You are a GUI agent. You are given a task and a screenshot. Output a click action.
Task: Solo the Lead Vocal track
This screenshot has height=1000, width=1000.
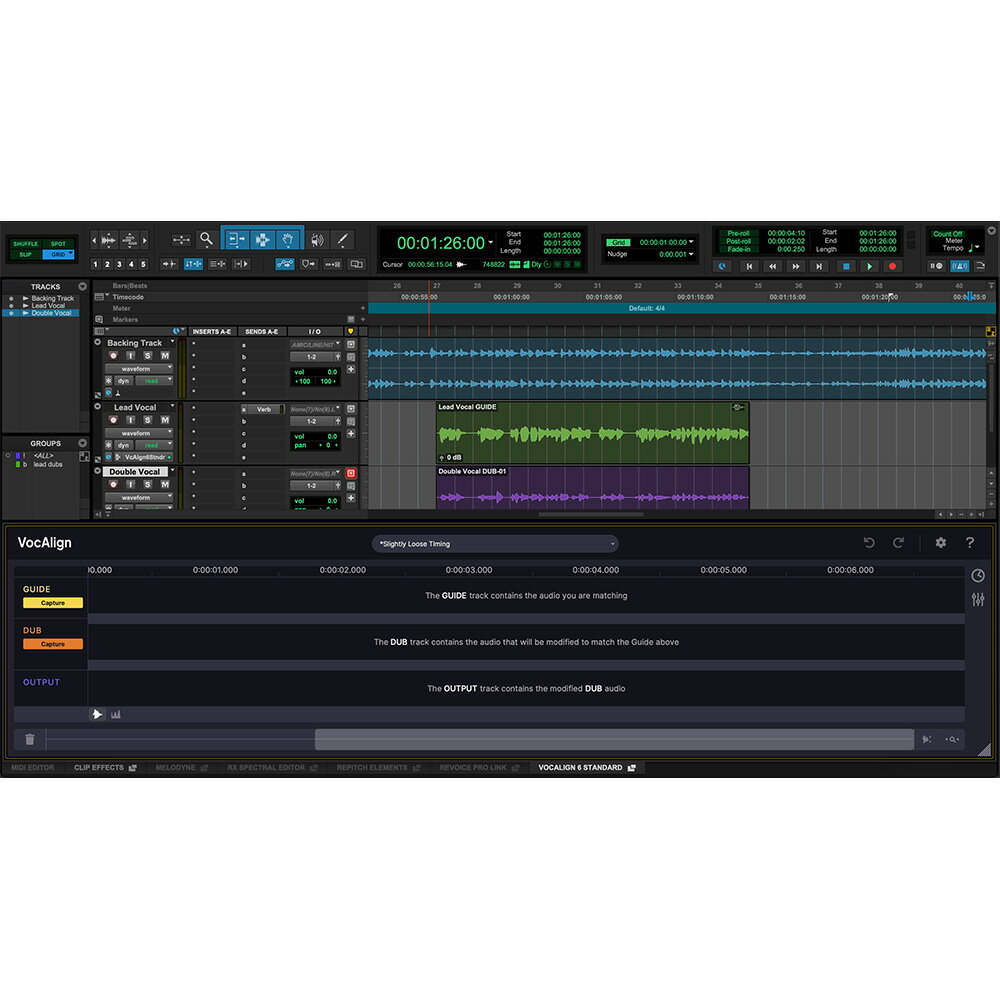click(x=147, y=420)
